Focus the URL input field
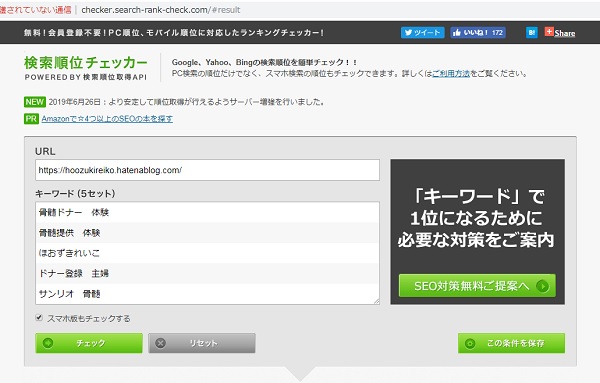 click(207, 170)
